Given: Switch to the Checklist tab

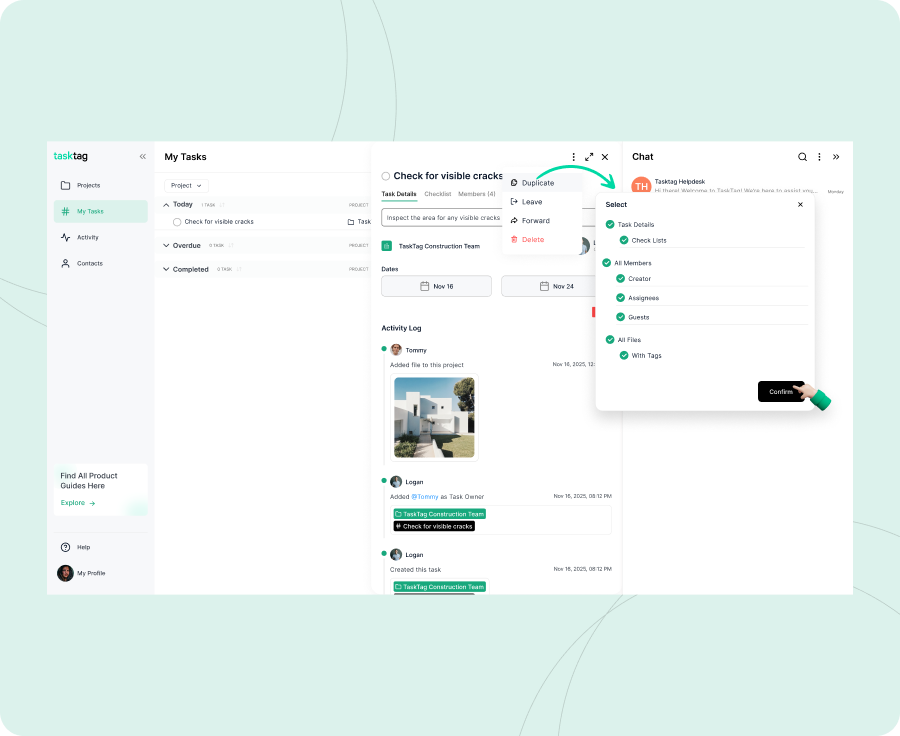Looking at the screenshot, I should tap(436, 194).
